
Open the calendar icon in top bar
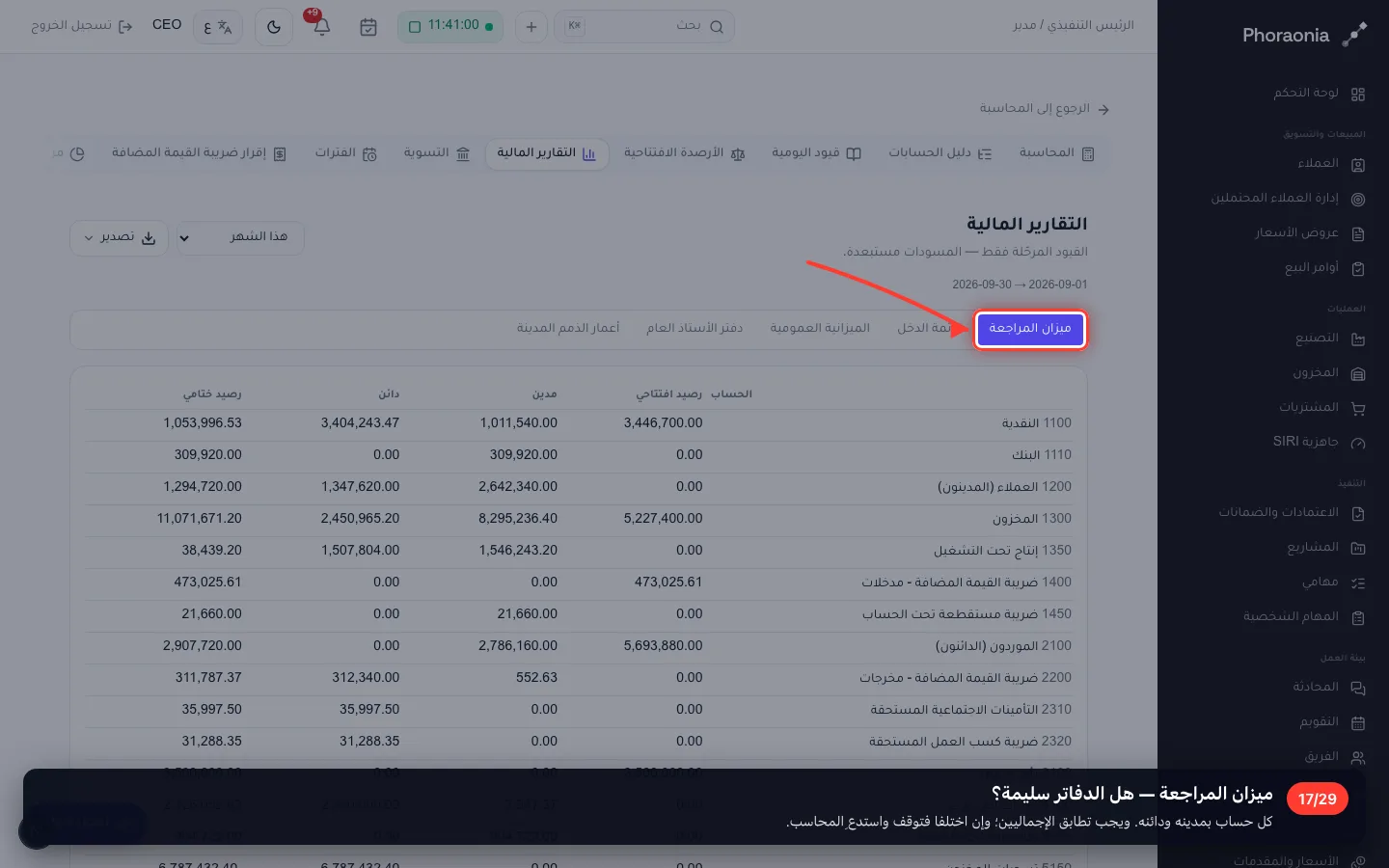[368, 27]
